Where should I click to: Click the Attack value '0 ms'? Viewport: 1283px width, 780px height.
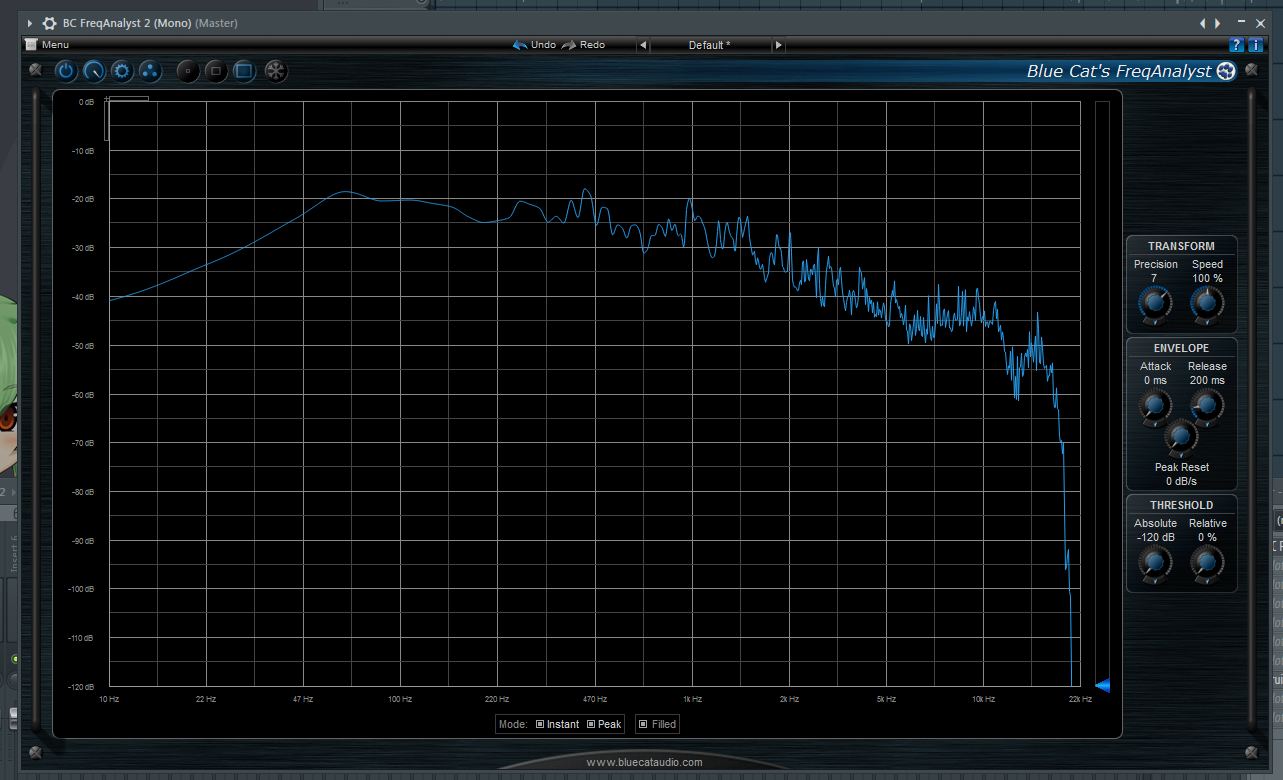1155,380
